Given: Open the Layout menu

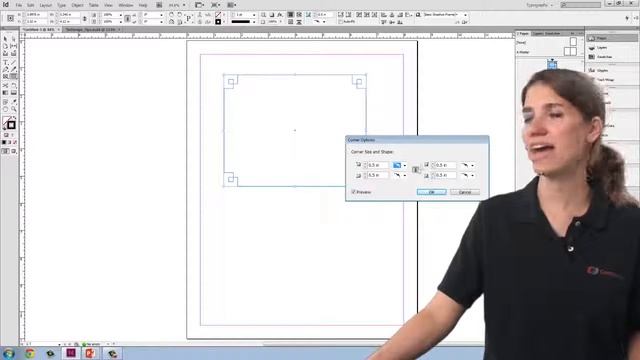Looking at the screenshot, I should click(46, 5).
